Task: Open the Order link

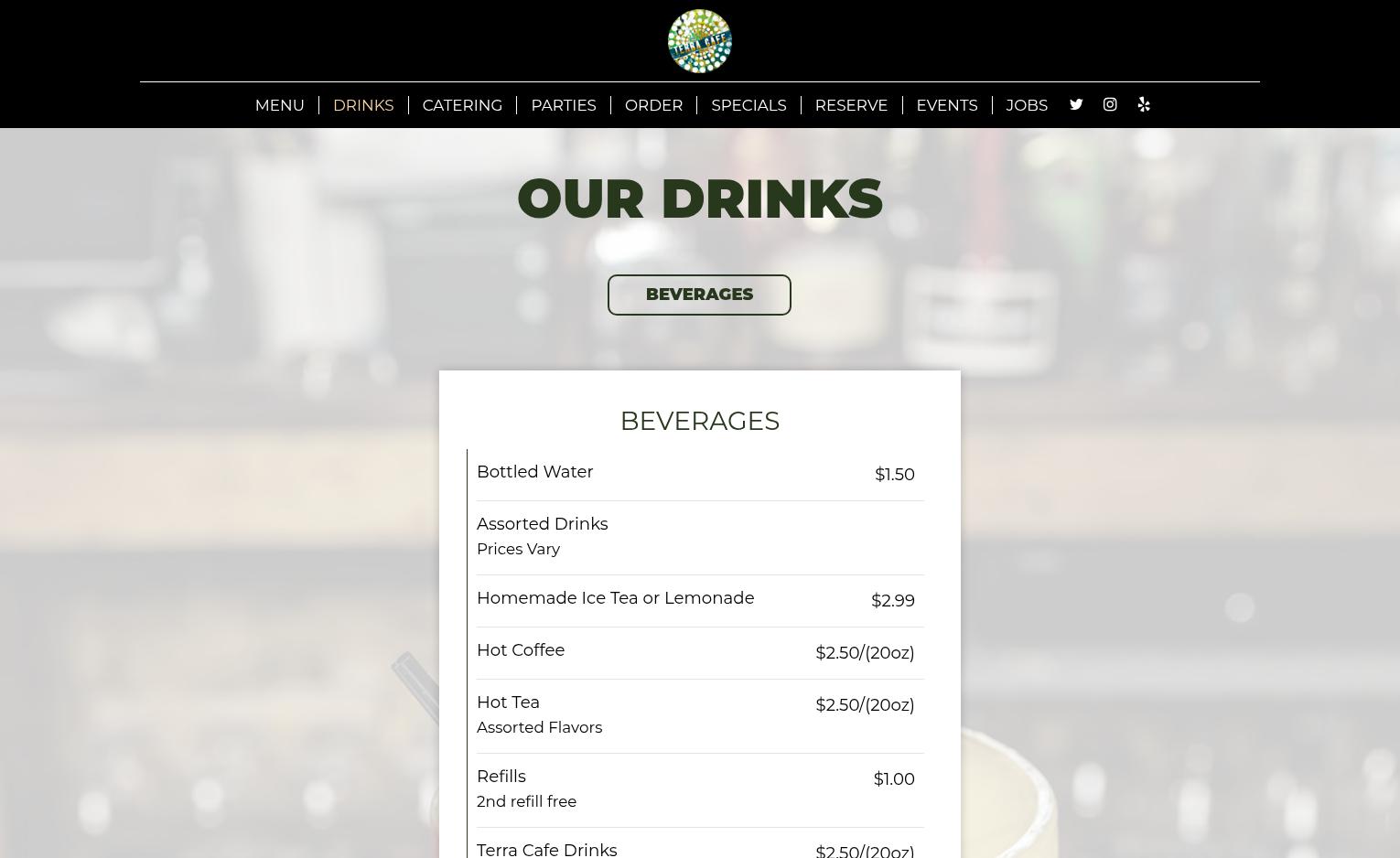Action: pos(653,105)
